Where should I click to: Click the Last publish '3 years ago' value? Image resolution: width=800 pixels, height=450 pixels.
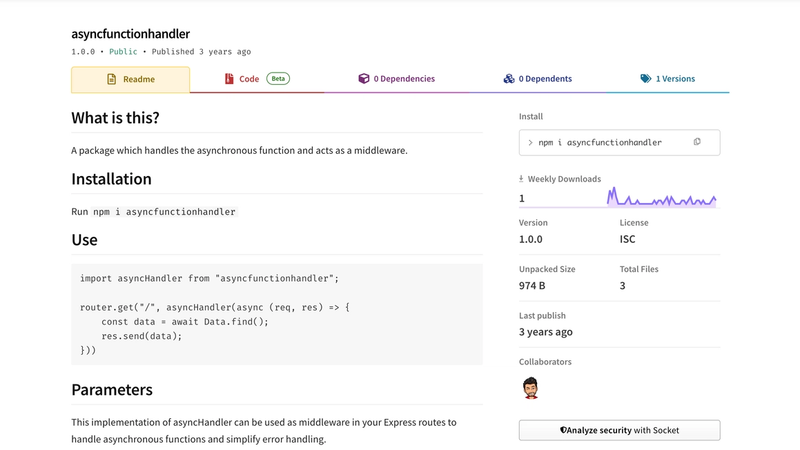(x=545, y=332)
